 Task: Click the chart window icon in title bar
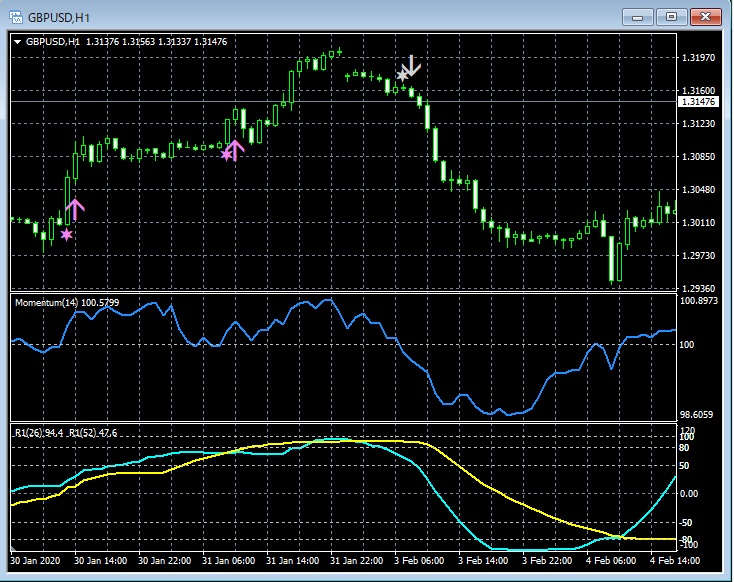[x=16, y=17]
